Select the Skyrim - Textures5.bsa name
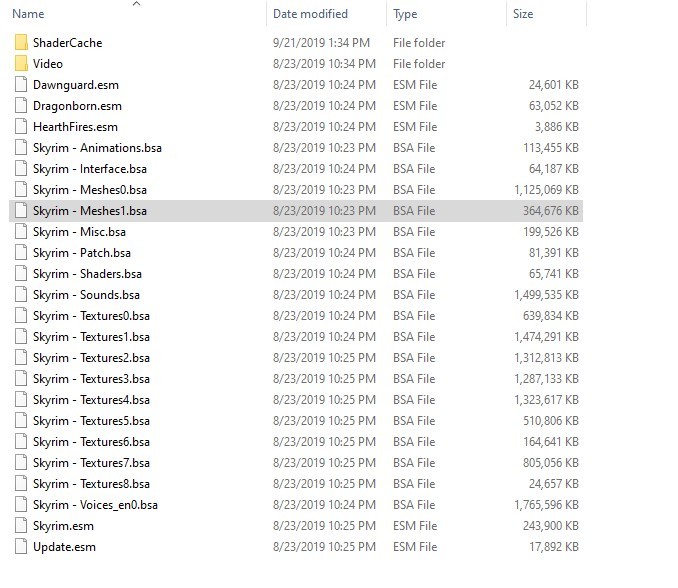Screen dimensions: 678x588 coord(92,421)
